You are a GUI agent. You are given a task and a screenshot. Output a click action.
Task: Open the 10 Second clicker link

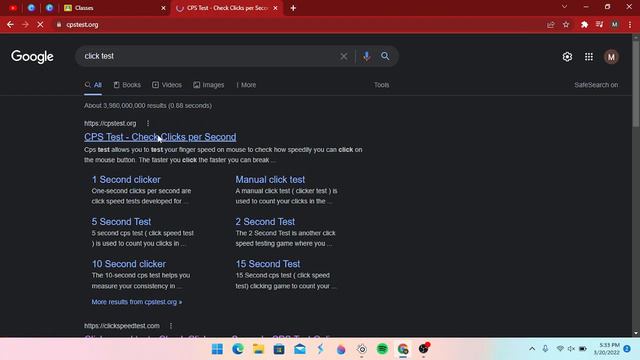(x=129, y=264)
